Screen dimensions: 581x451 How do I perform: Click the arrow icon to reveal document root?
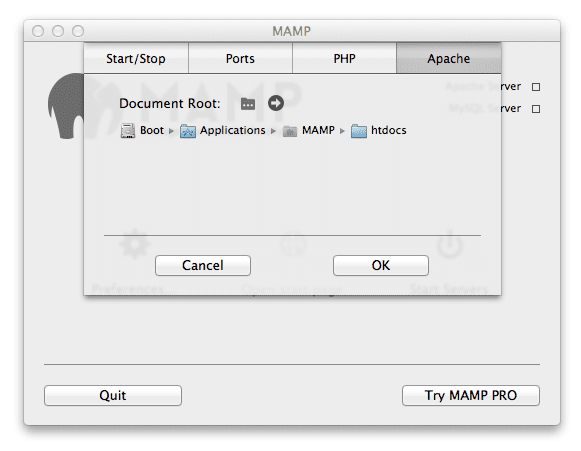[276, 103]
